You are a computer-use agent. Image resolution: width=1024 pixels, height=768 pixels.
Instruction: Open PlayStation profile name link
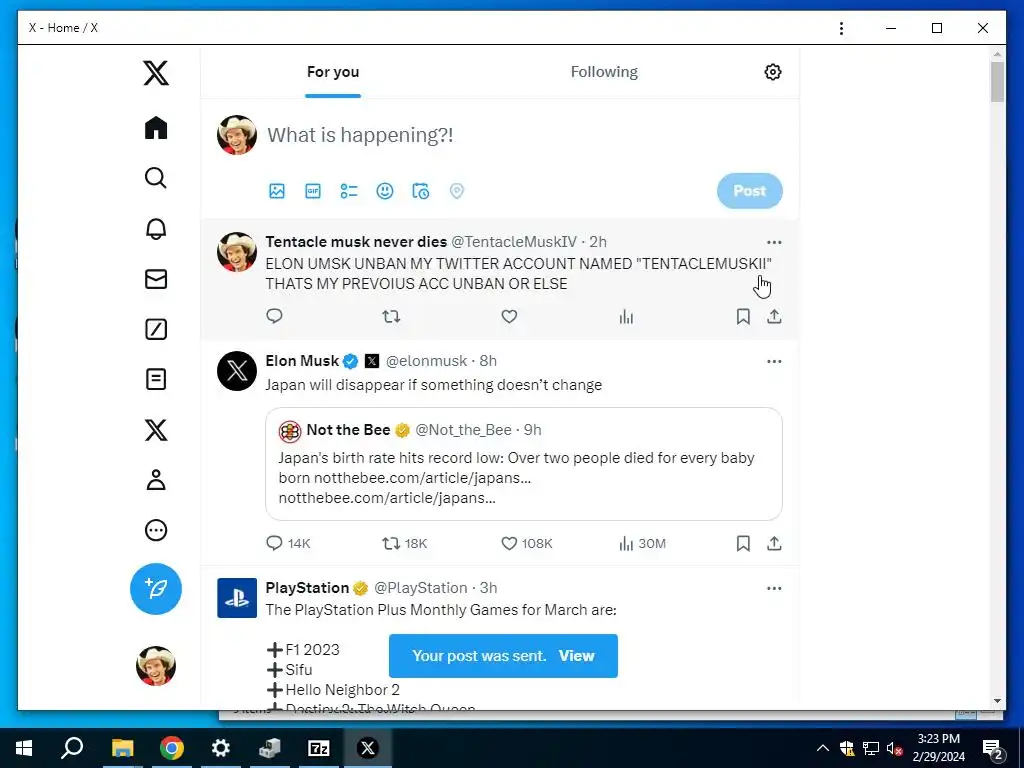click(307, 588)
